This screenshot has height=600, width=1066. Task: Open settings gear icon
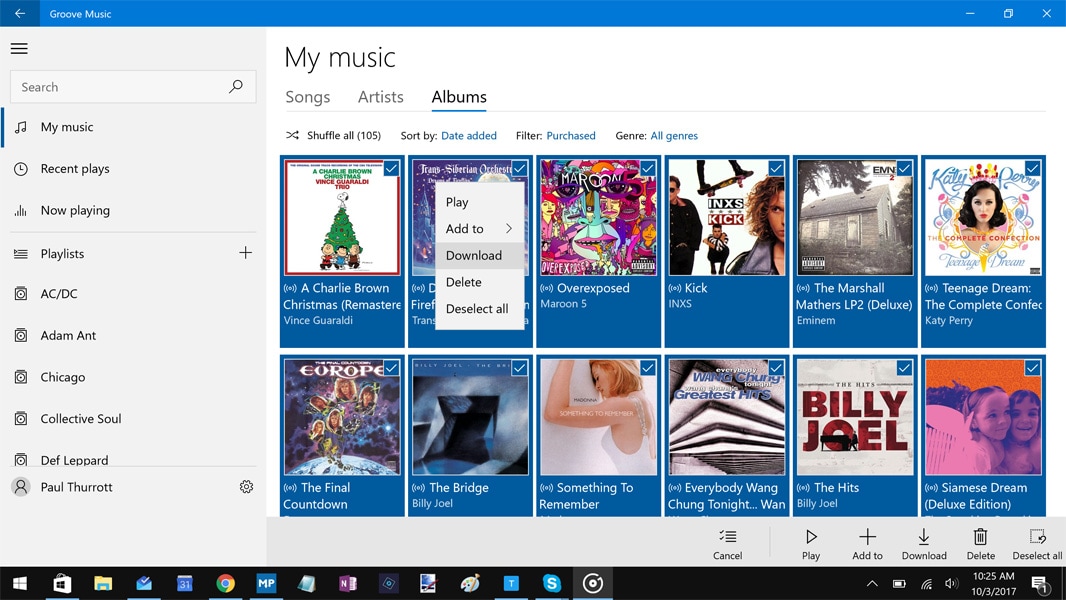246,487
